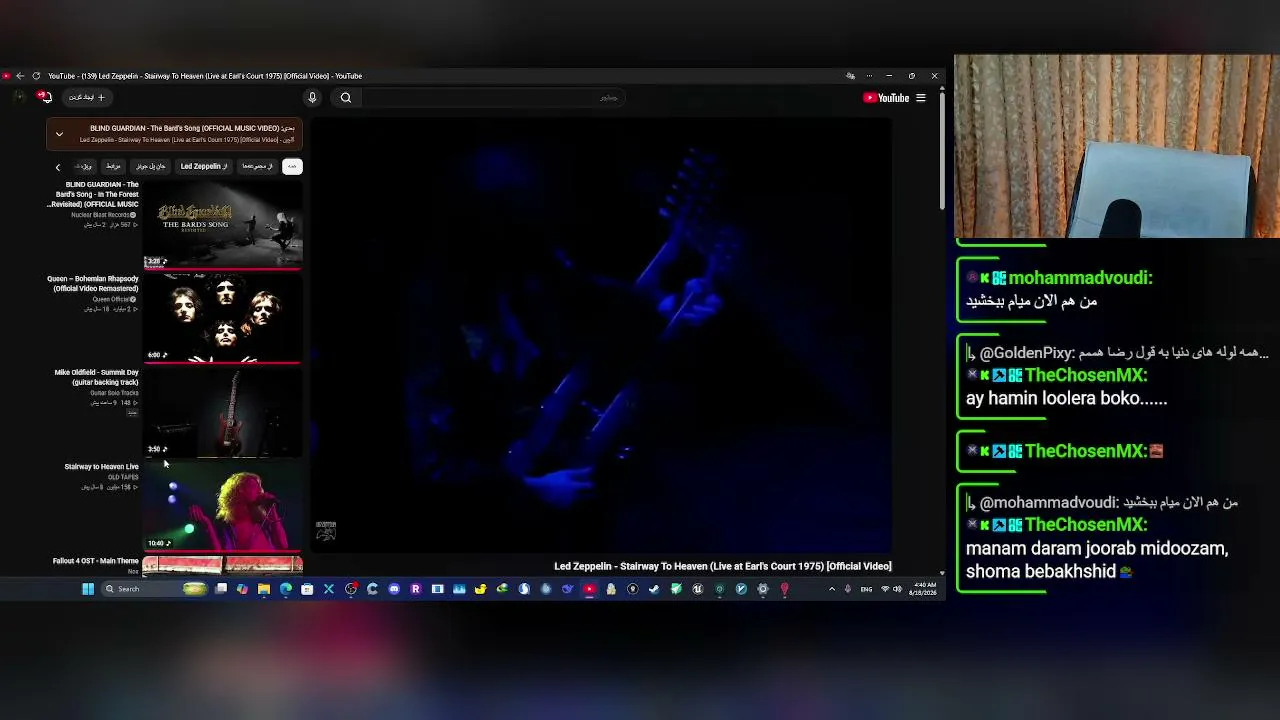Start voice search with microphone icon
The height and width of the screenshot is (720, 1280).
[312, 97]
